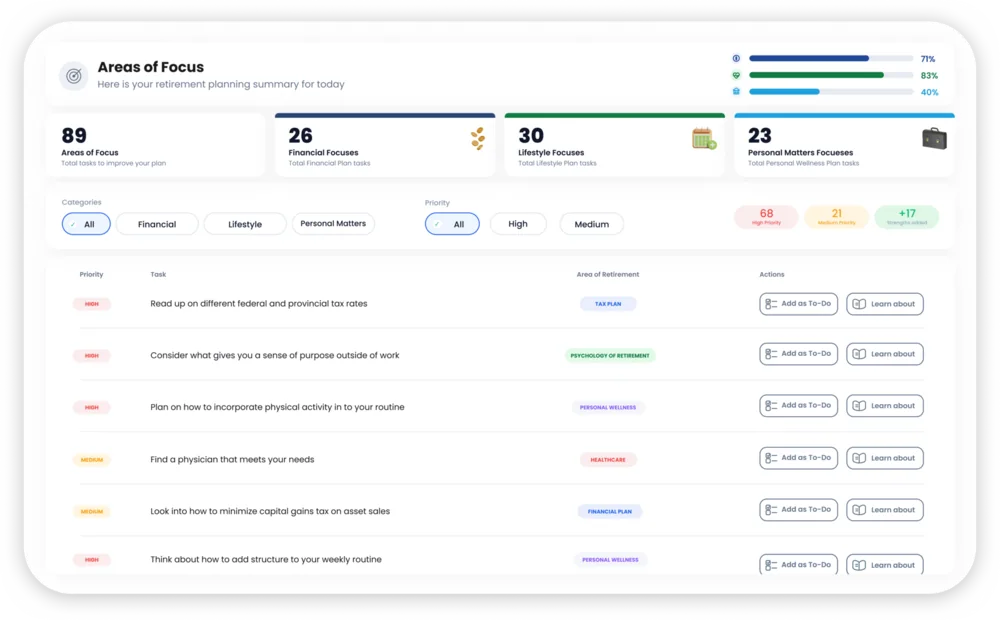Click the green +17 badge
The height and width of the screenshot is (620, 1000).
(x=907, y=217)
